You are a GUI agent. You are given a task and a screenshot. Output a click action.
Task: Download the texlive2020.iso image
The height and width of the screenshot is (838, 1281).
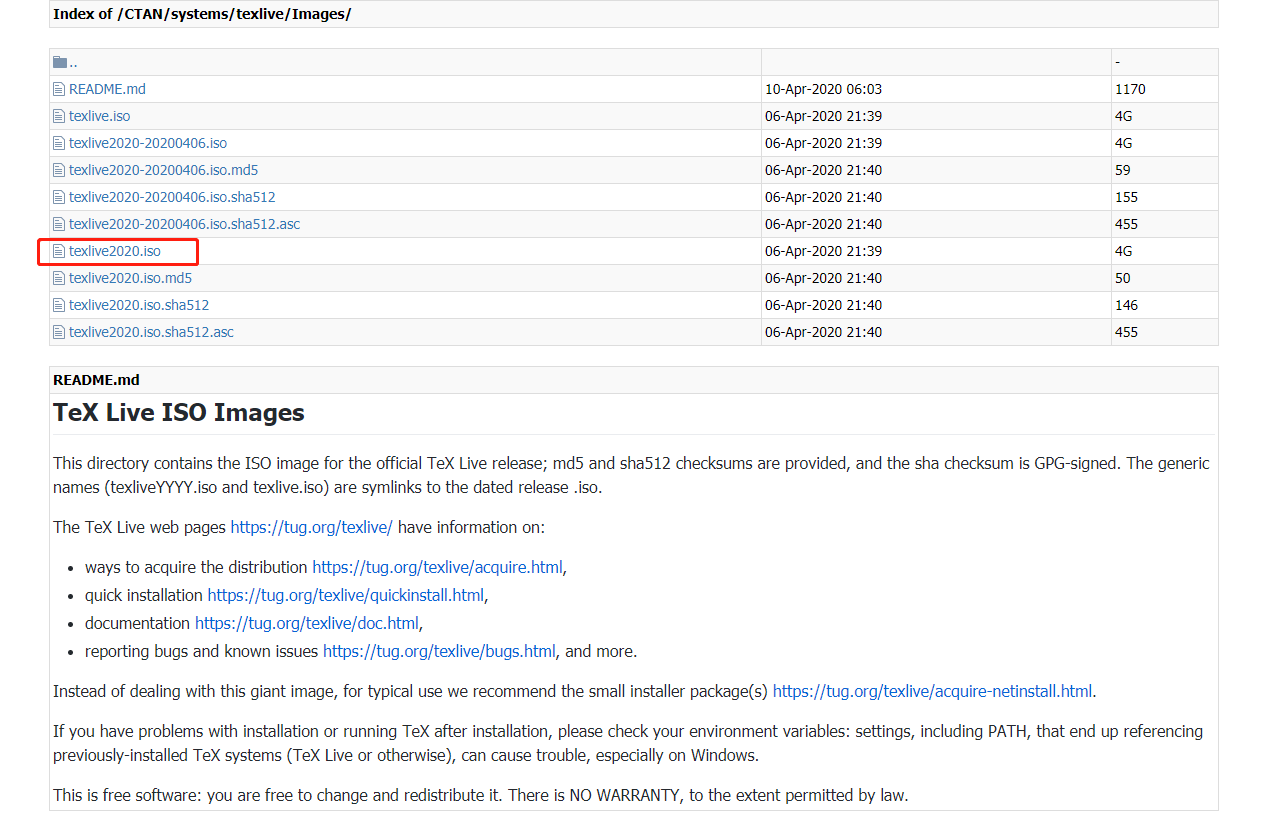115,251
